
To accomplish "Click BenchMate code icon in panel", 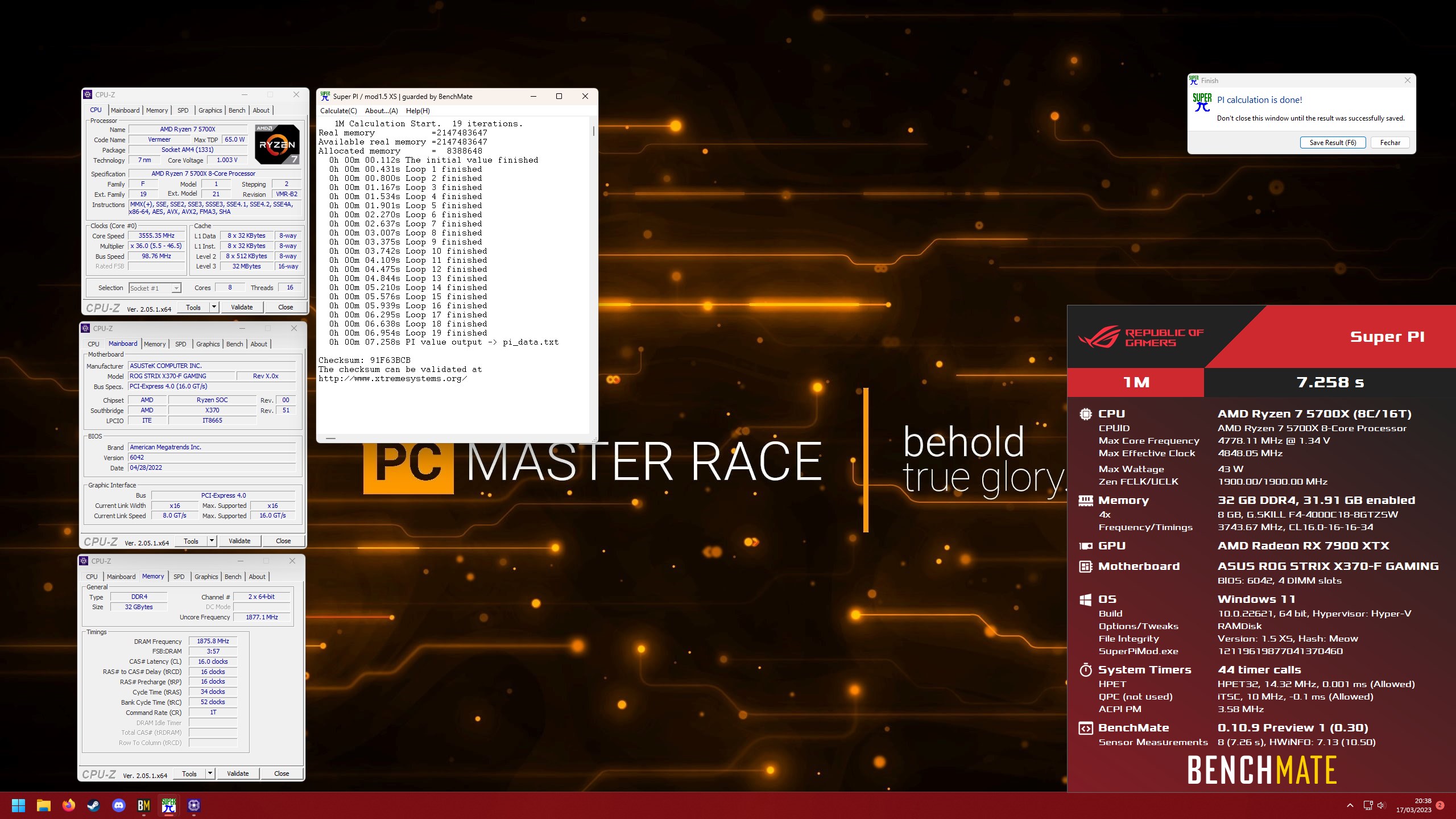I will coord(1085,728).
